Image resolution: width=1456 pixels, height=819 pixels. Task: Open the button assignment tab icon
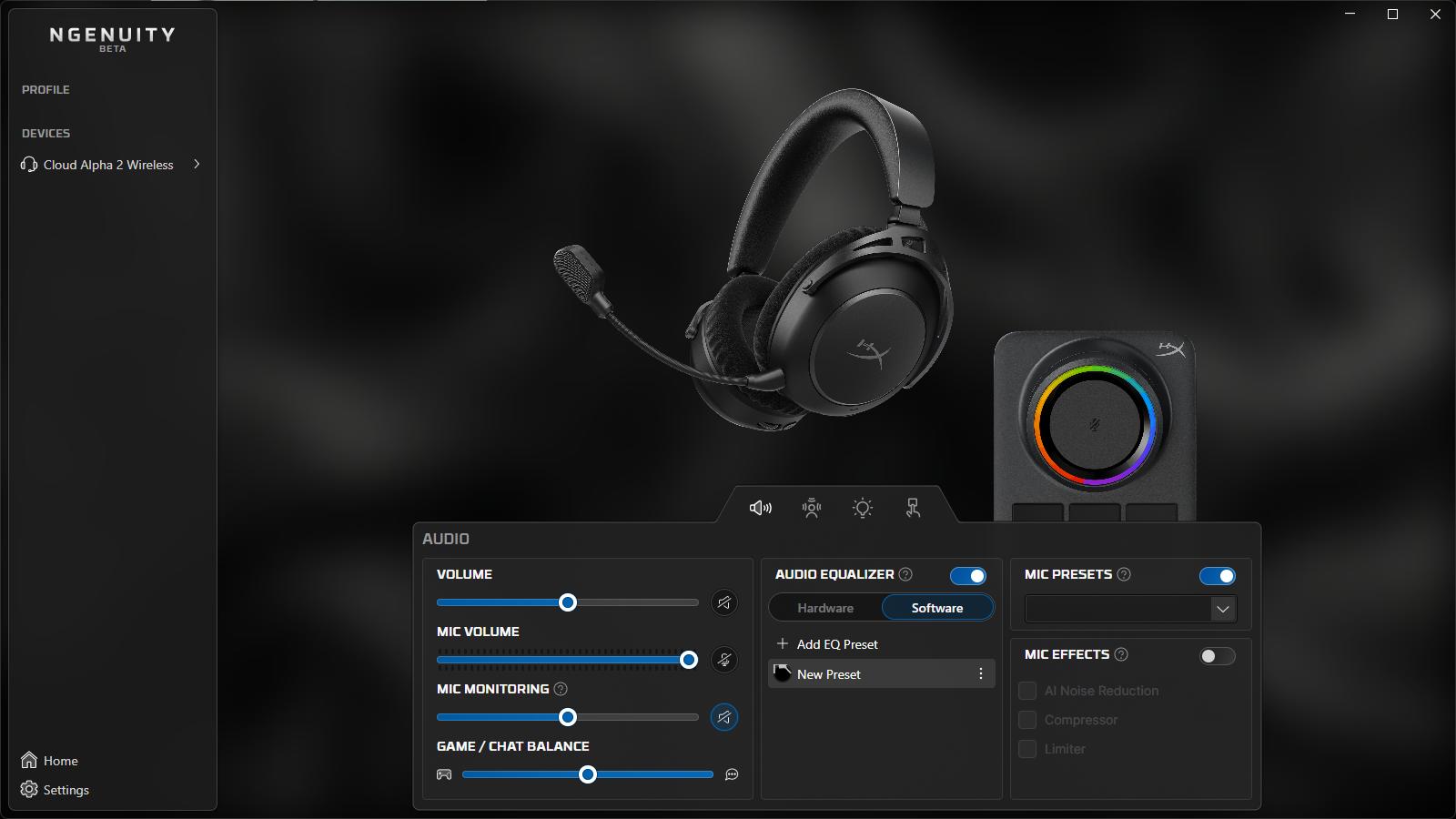[913, 508]
